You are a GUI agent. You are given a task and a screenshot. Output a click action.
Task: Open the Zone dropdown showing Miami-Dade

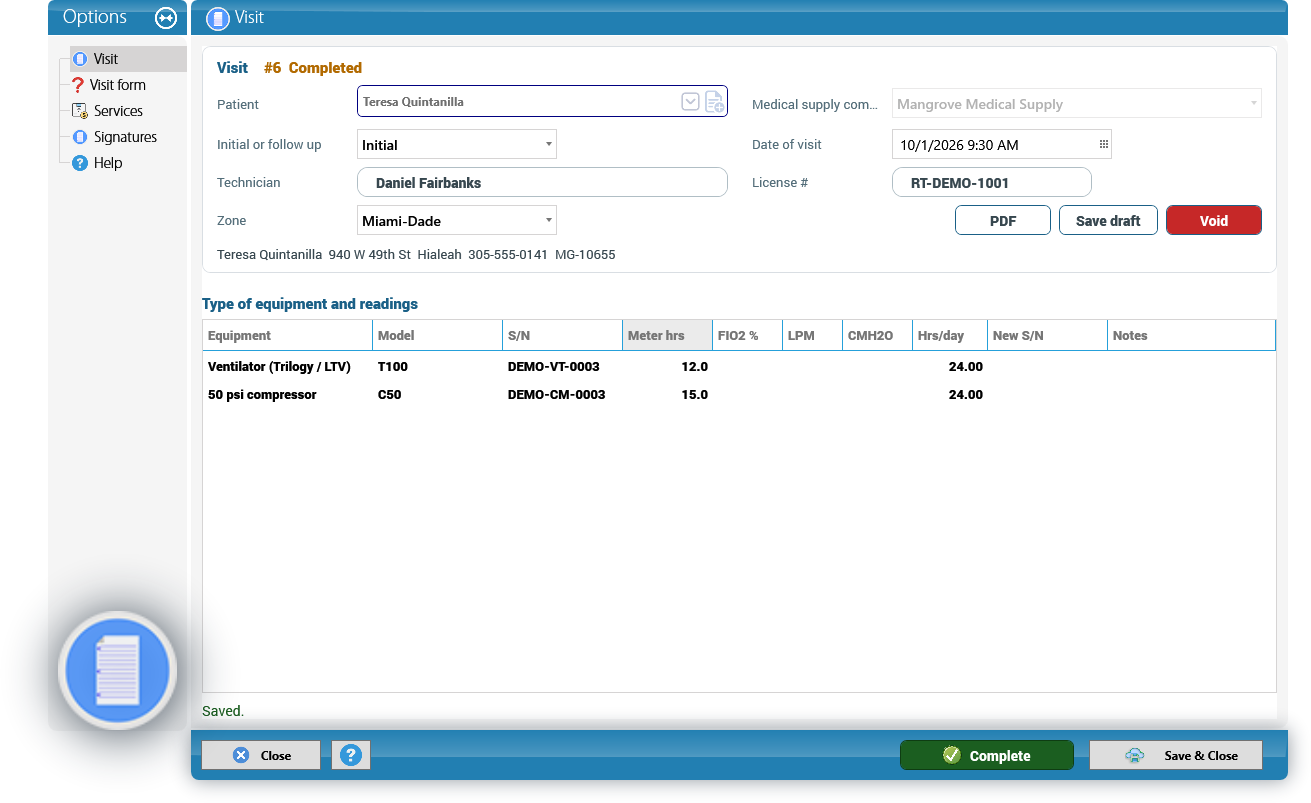[457, 221]
